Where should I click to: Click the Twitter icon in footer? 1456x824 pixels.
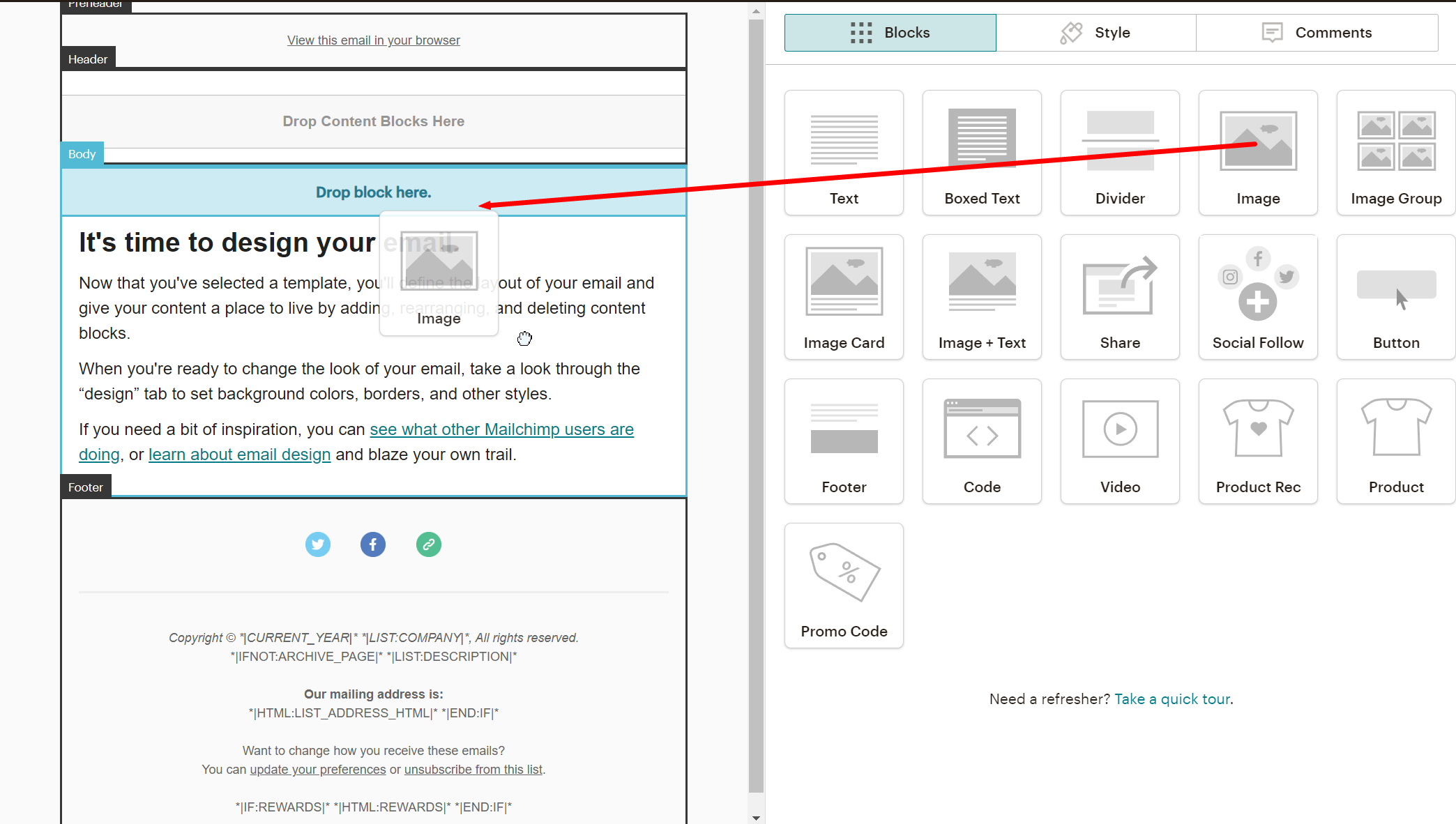tap(318, 544)
